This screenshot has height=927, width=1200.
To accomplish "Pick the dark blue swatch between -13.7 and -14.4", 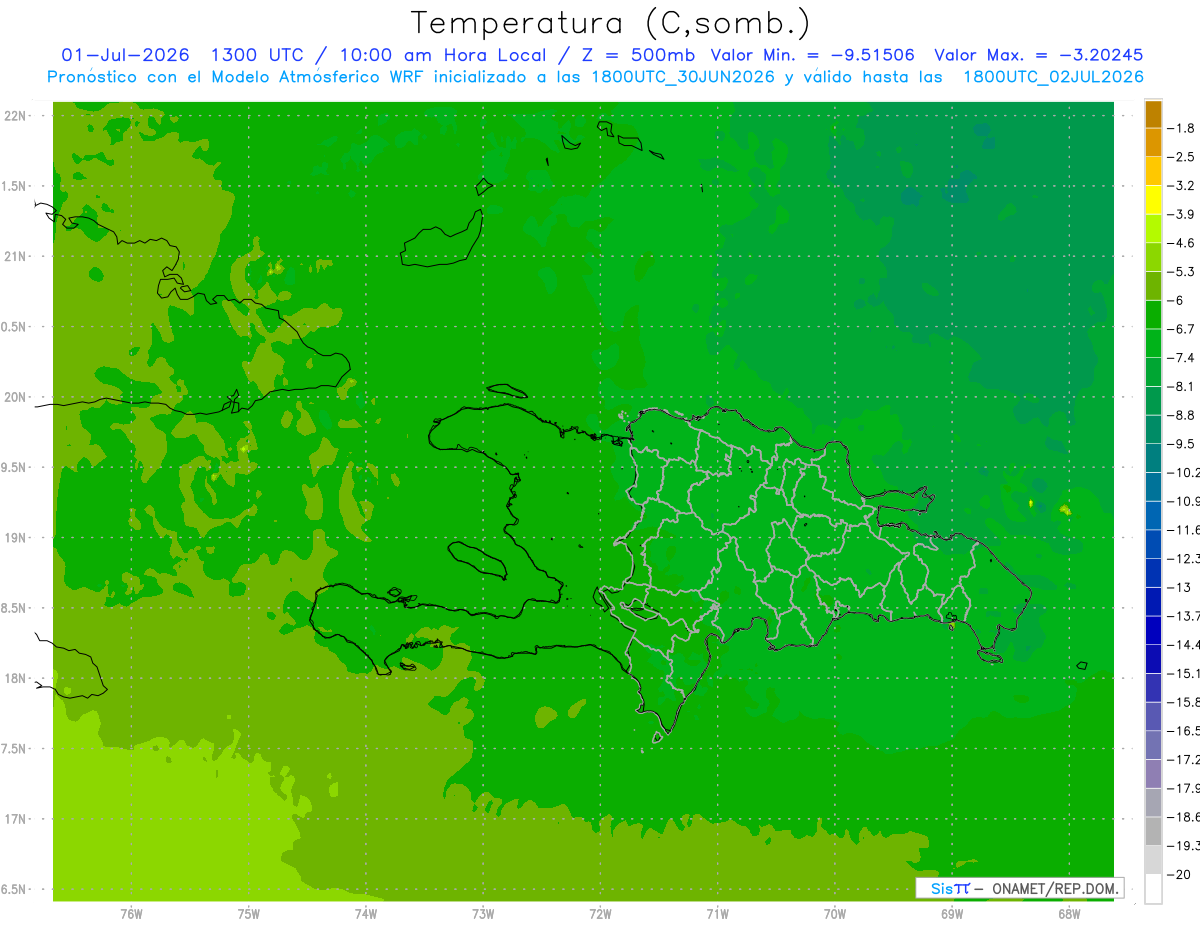I will [x=1153, y=630].
